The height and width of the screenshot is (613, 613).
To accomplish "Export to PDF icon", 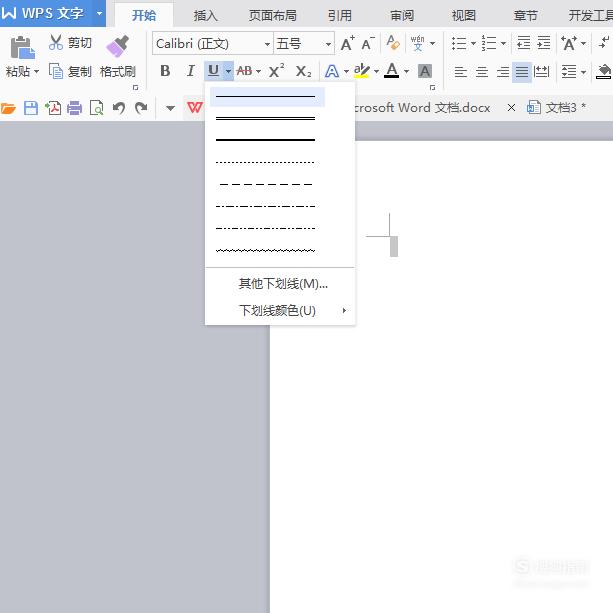I will 53,108.
